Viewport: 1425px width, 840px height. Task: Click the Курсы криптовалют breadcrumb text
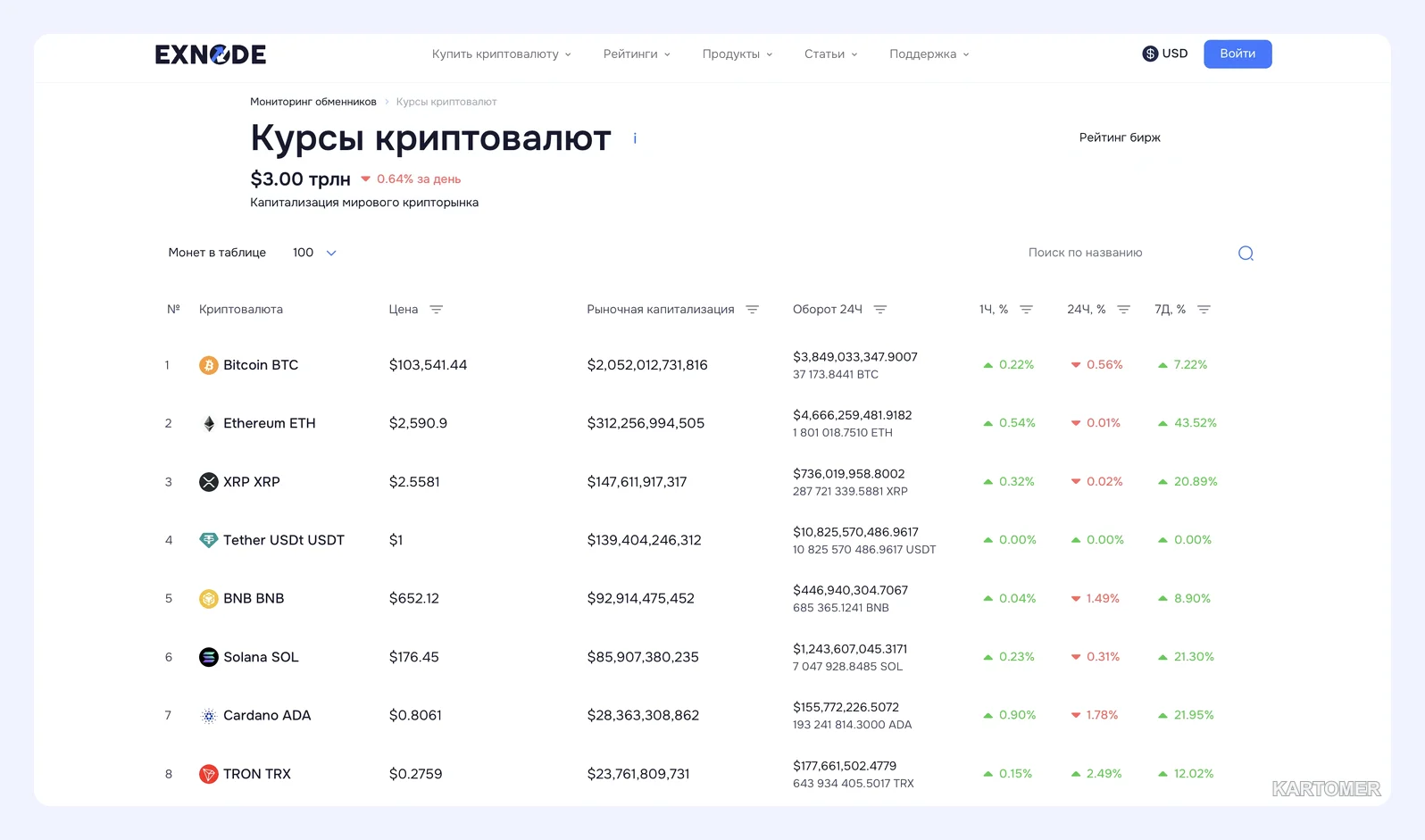tap(446, 102)
